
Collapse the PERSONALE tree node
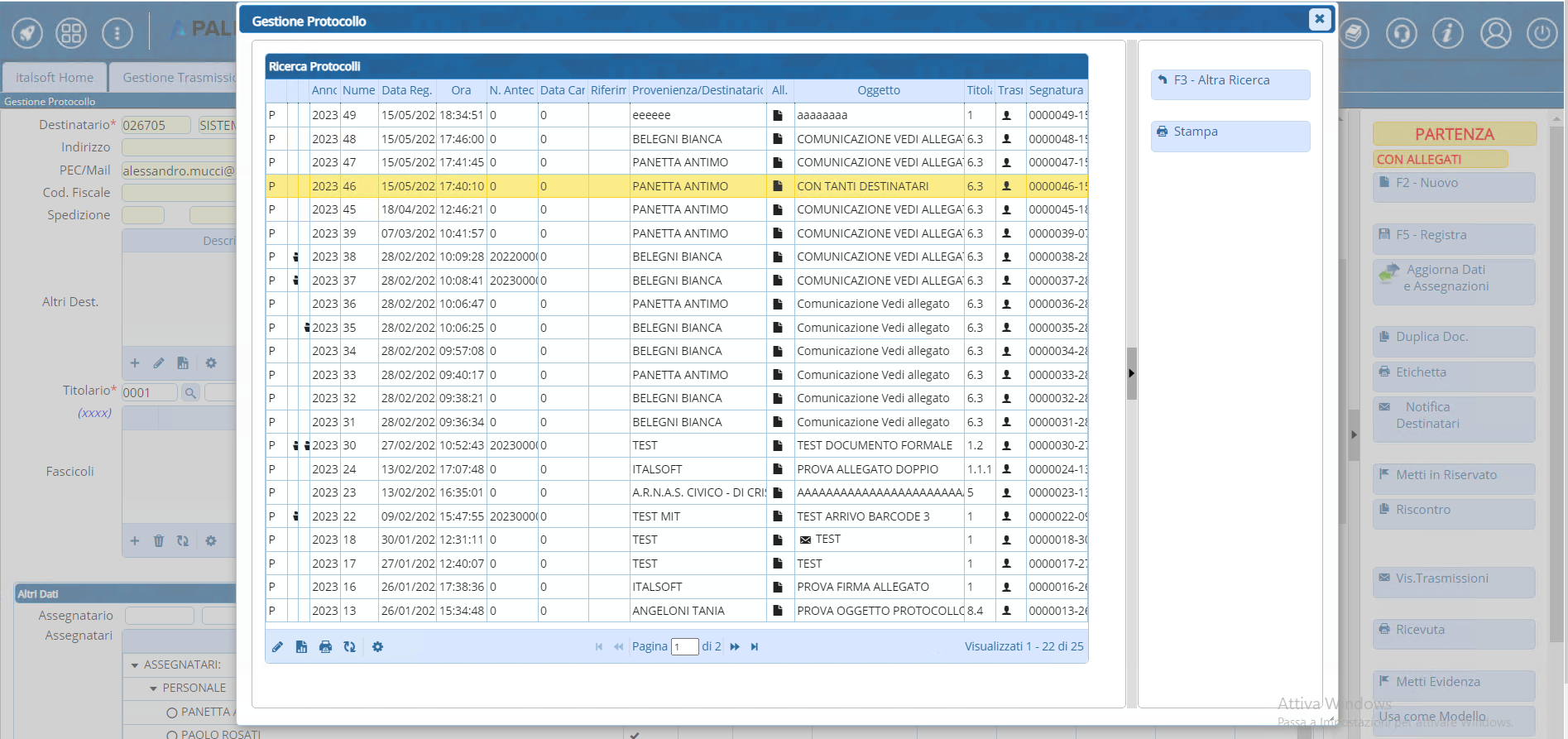tap(153, 689)
